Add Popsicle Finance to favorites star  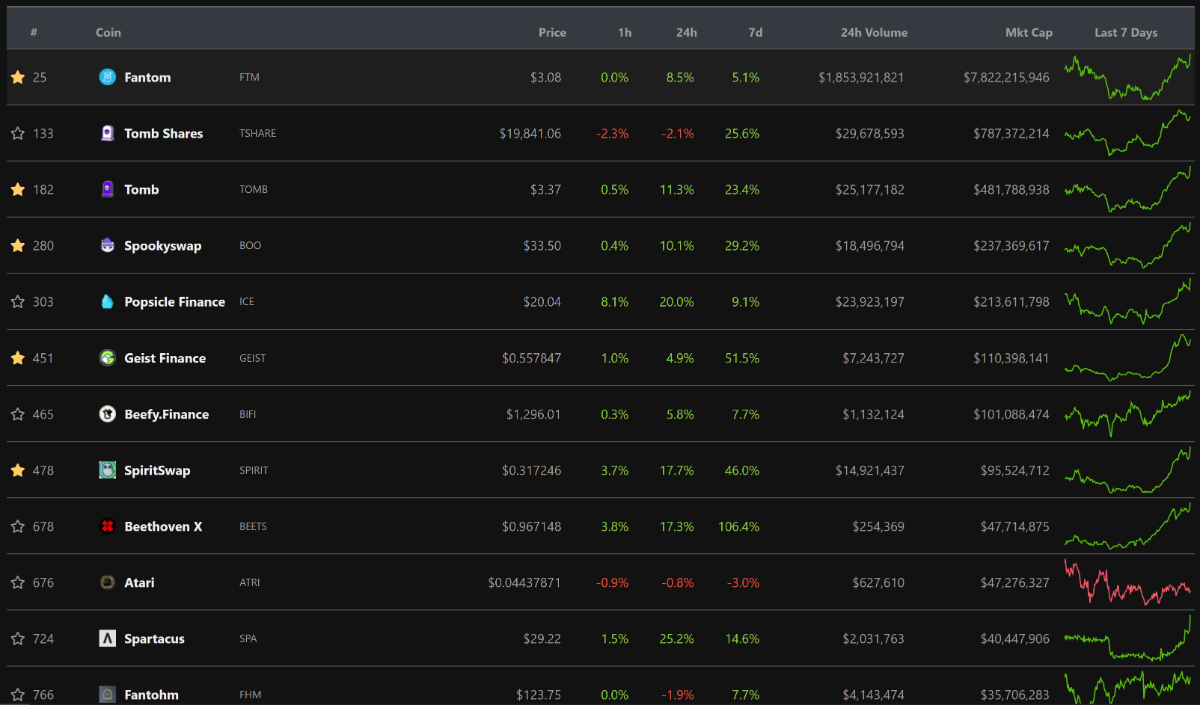point(17,301)
